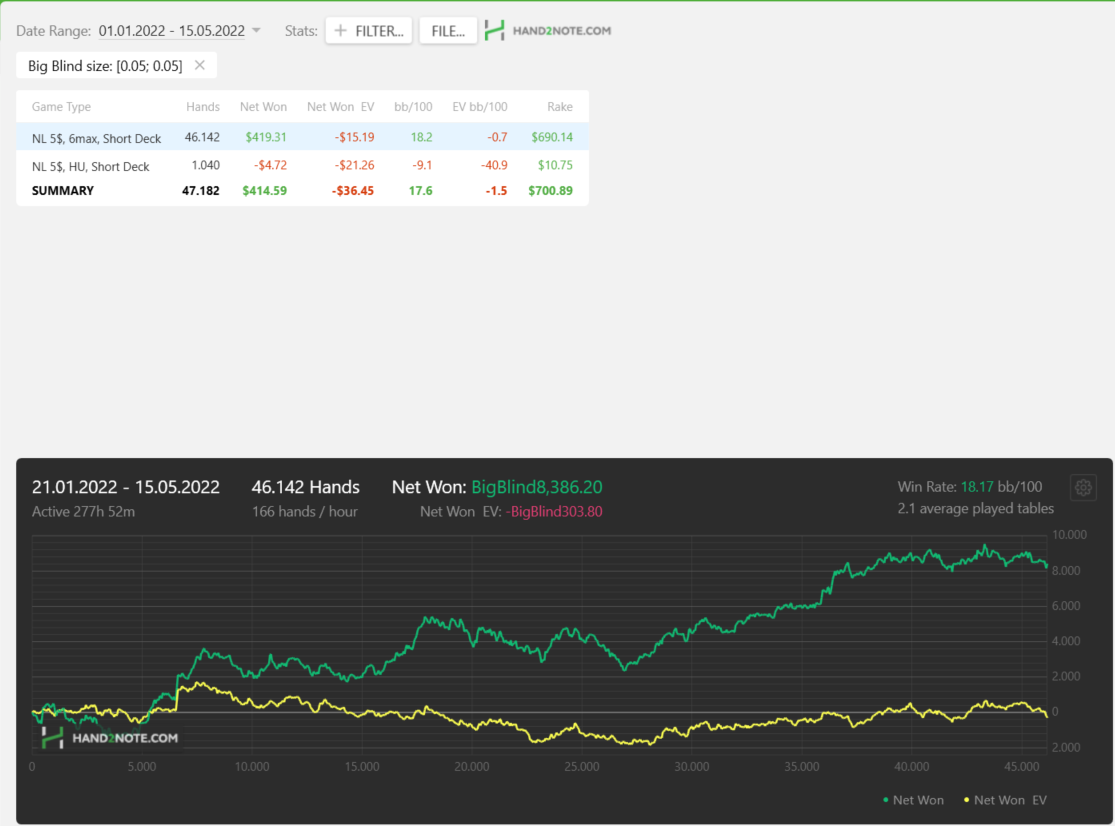Click the $419.31 net won cell

(266, 137)
